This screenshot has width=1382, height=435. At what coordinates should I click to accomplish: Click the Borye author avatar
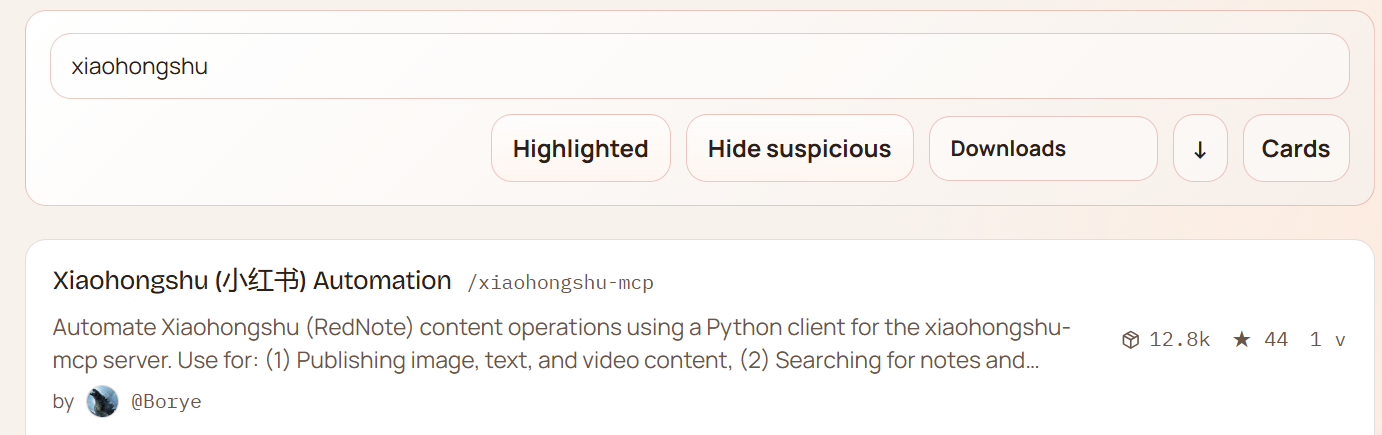click(x=102, y=402)
